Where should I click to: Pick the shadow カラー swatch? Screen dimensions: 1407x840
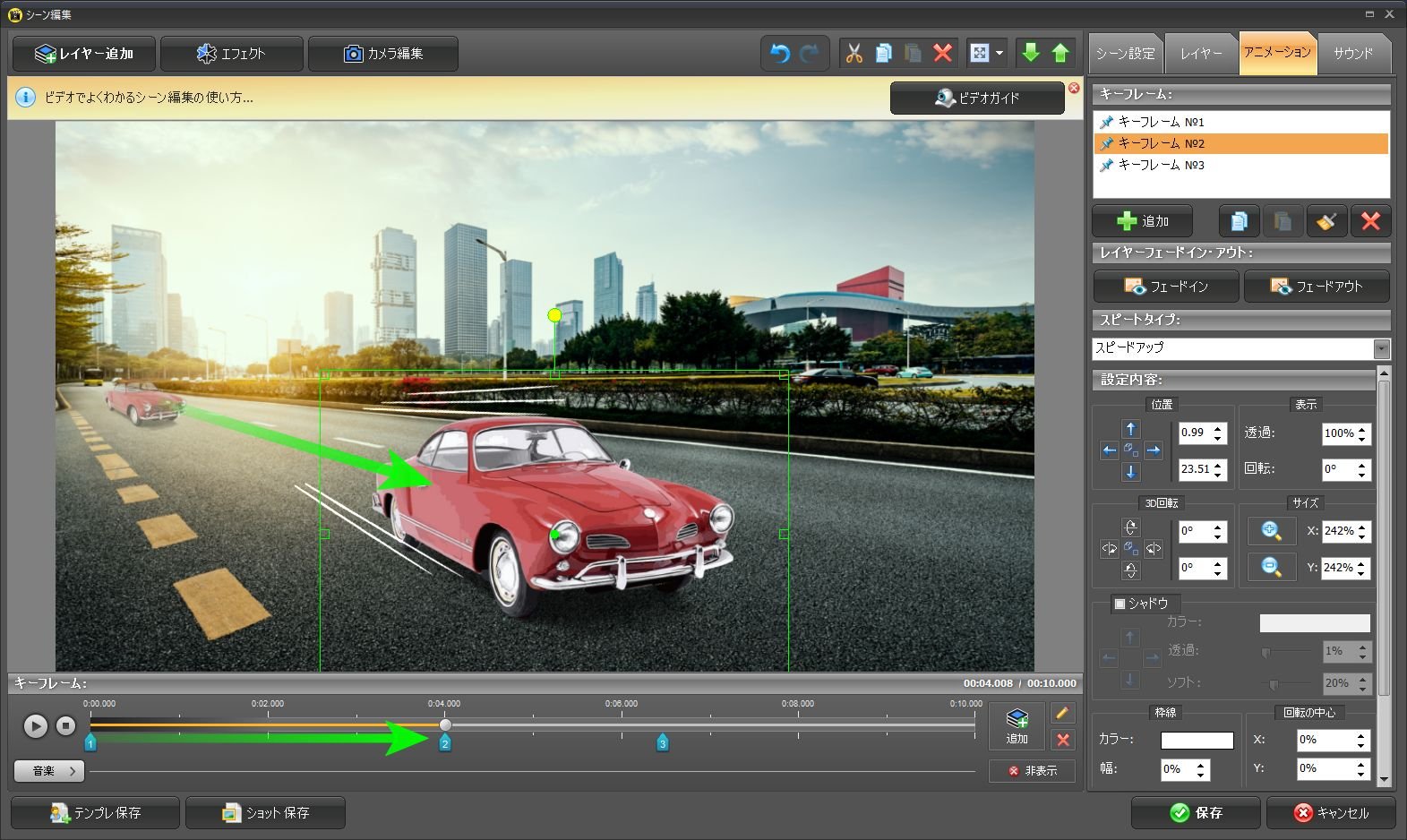pyautogui.click(x=1315, y=622)
